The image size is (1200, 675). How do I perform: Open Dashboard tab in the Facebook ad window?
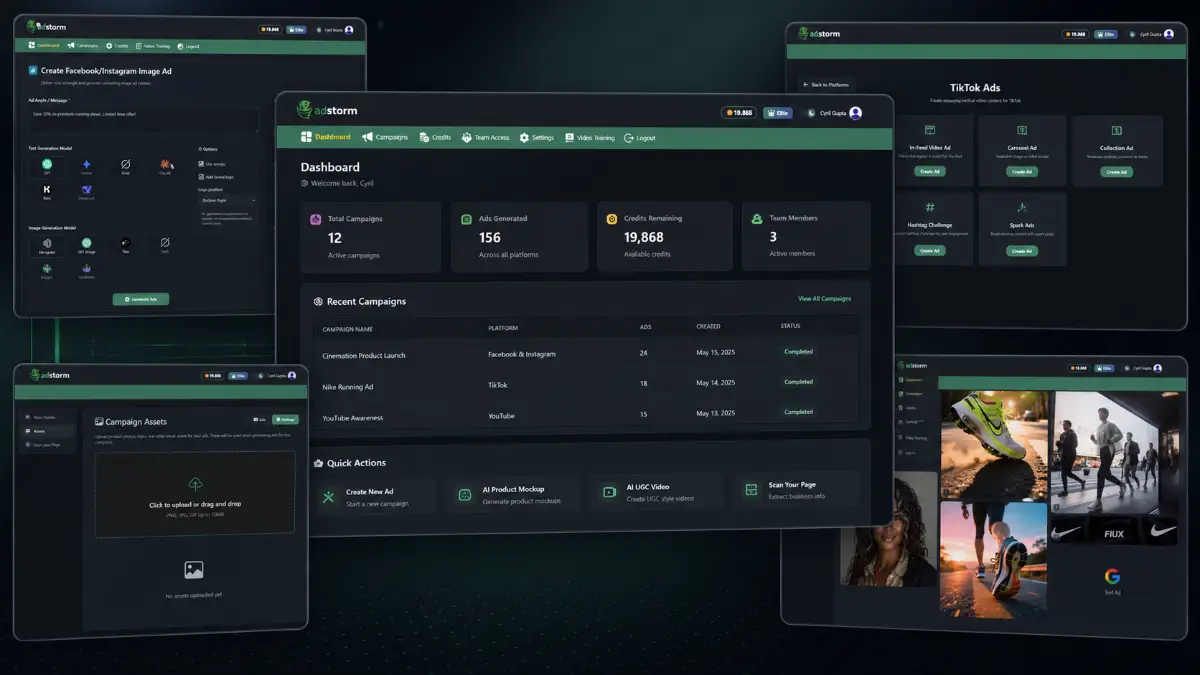click(x=45, y=46)
